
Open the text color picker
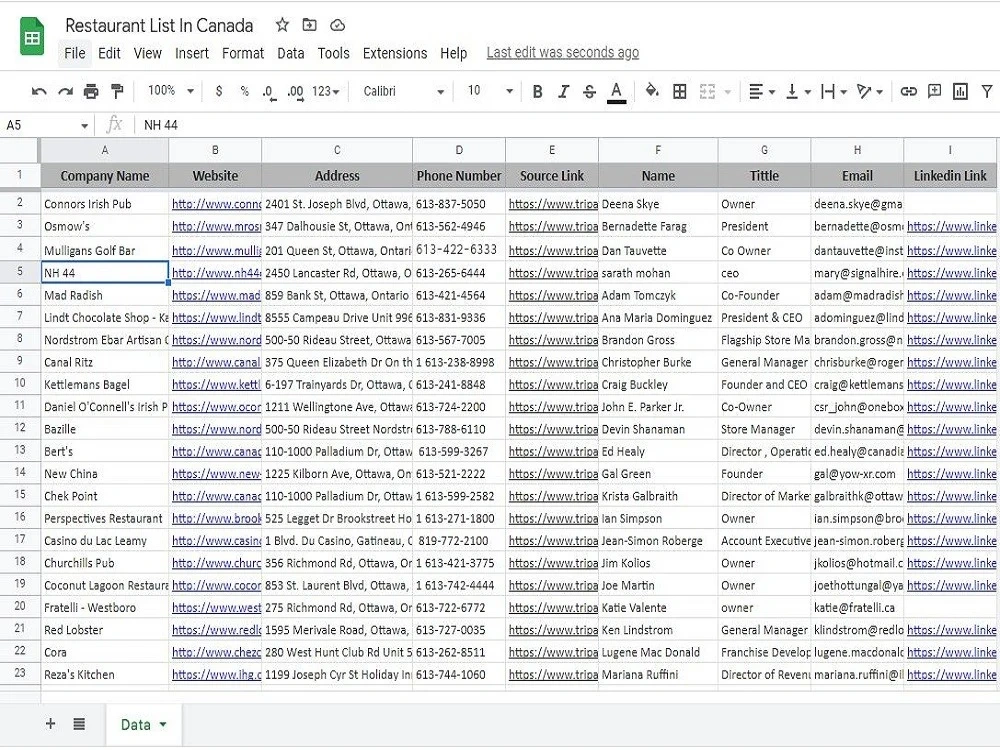click(x=616, y=92)
